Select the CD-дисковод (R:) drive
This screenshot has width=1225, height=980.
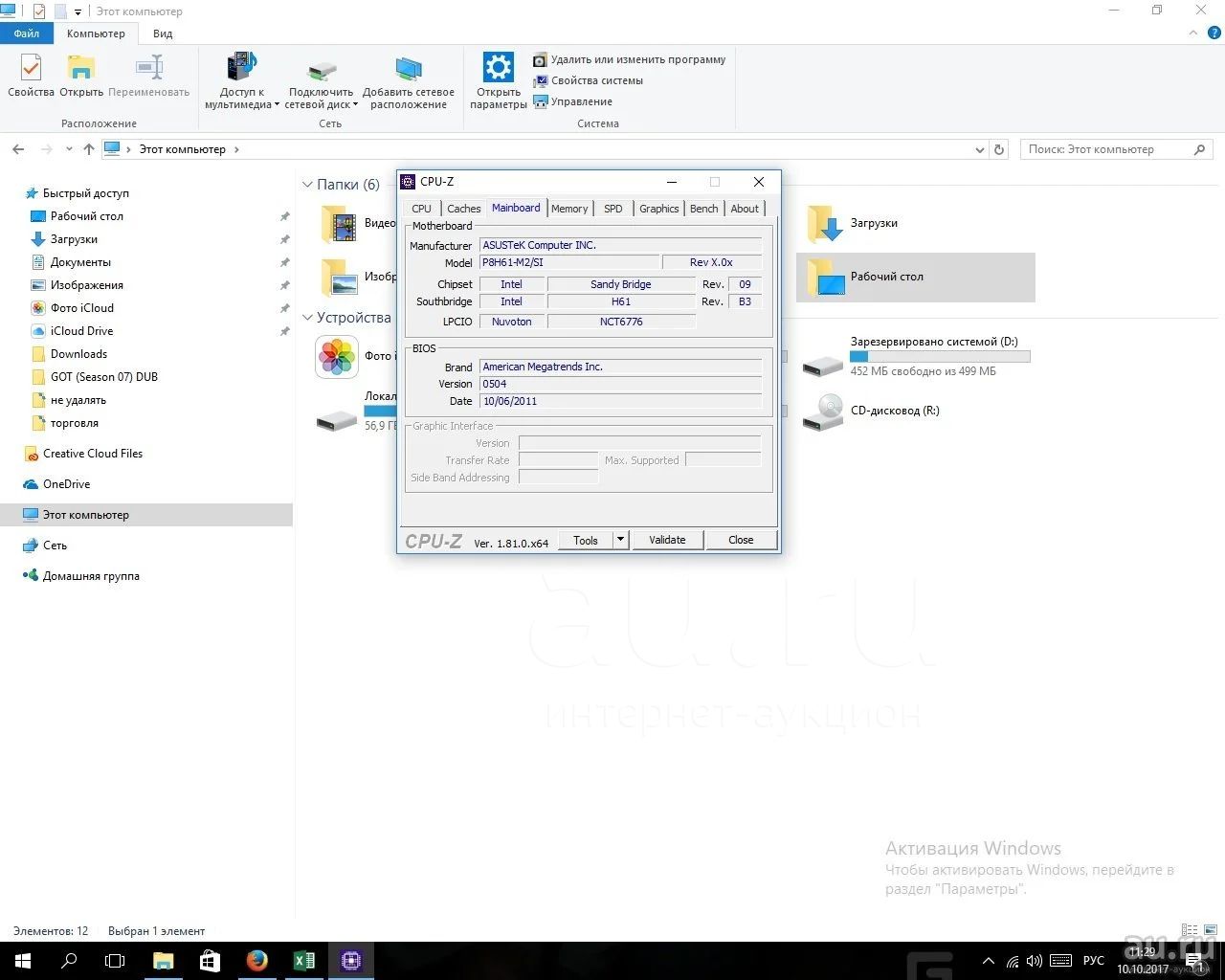point(871,411)
